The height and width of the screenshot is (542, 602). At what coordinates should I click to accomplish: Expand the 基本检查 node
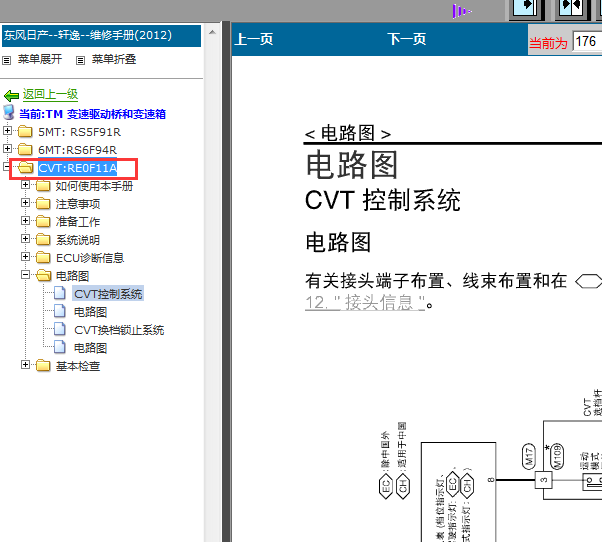(25, 364)
